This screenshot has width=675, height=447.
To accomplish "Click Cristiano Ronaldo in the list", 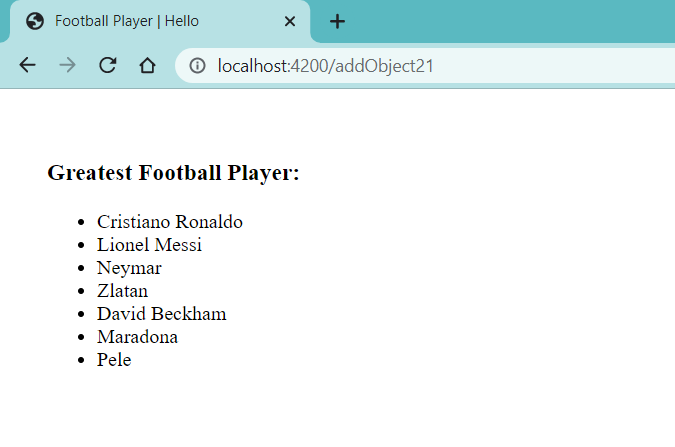I will click(169, 222).
